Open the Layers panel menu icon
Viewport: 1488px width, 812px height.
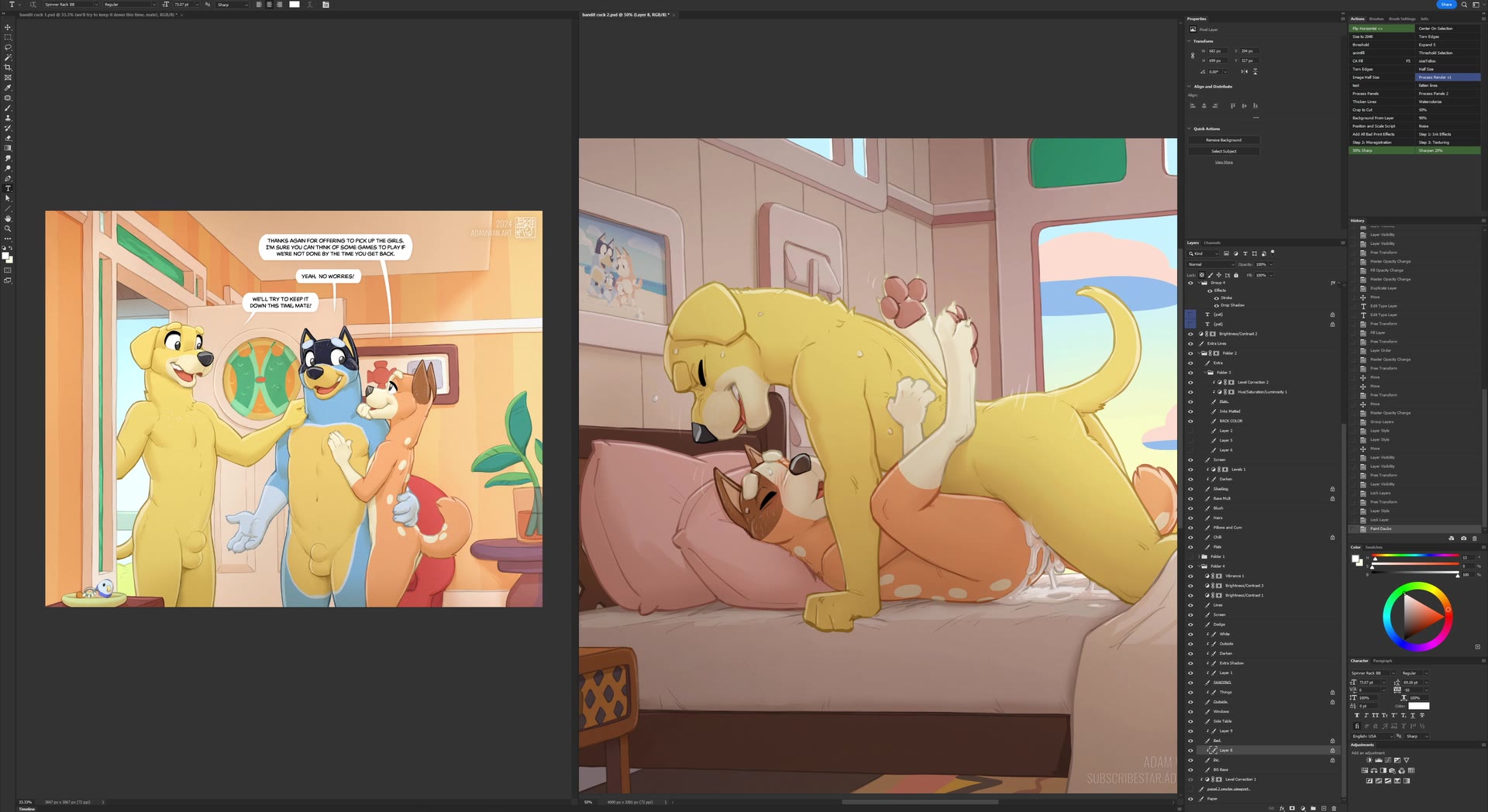point(1343,243)
